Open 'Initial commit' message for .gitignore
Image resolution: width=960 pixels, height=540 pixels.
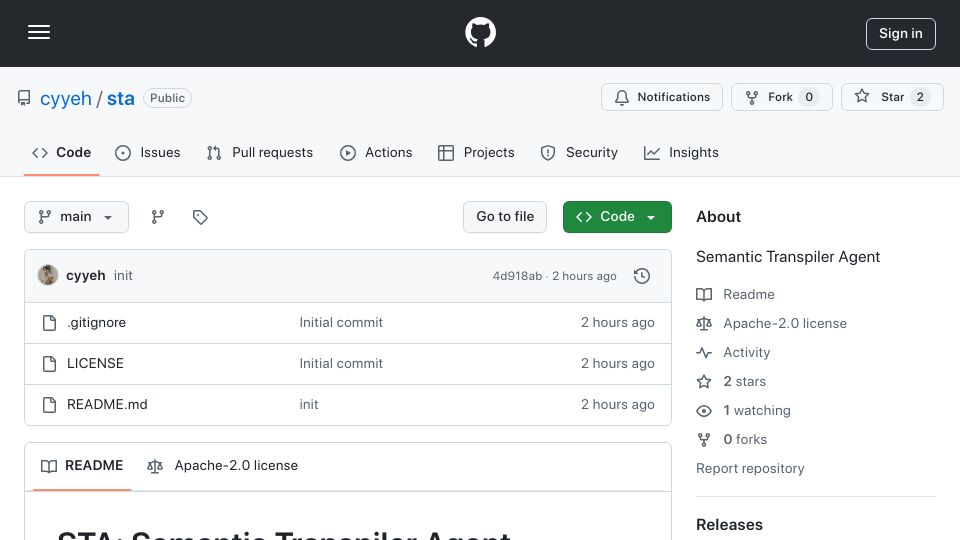pyautogui.click(x=341, y=323)
